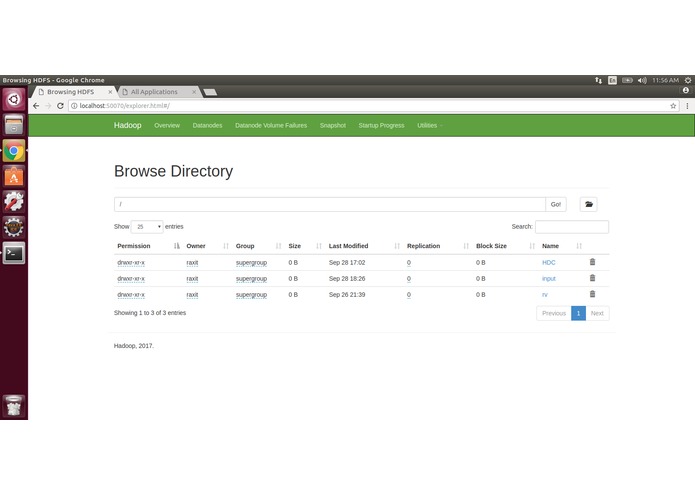The image size is (695, 494).
Task: Click the Hadoop brand link
Action: pyautogui.click(x=128, y=125)
